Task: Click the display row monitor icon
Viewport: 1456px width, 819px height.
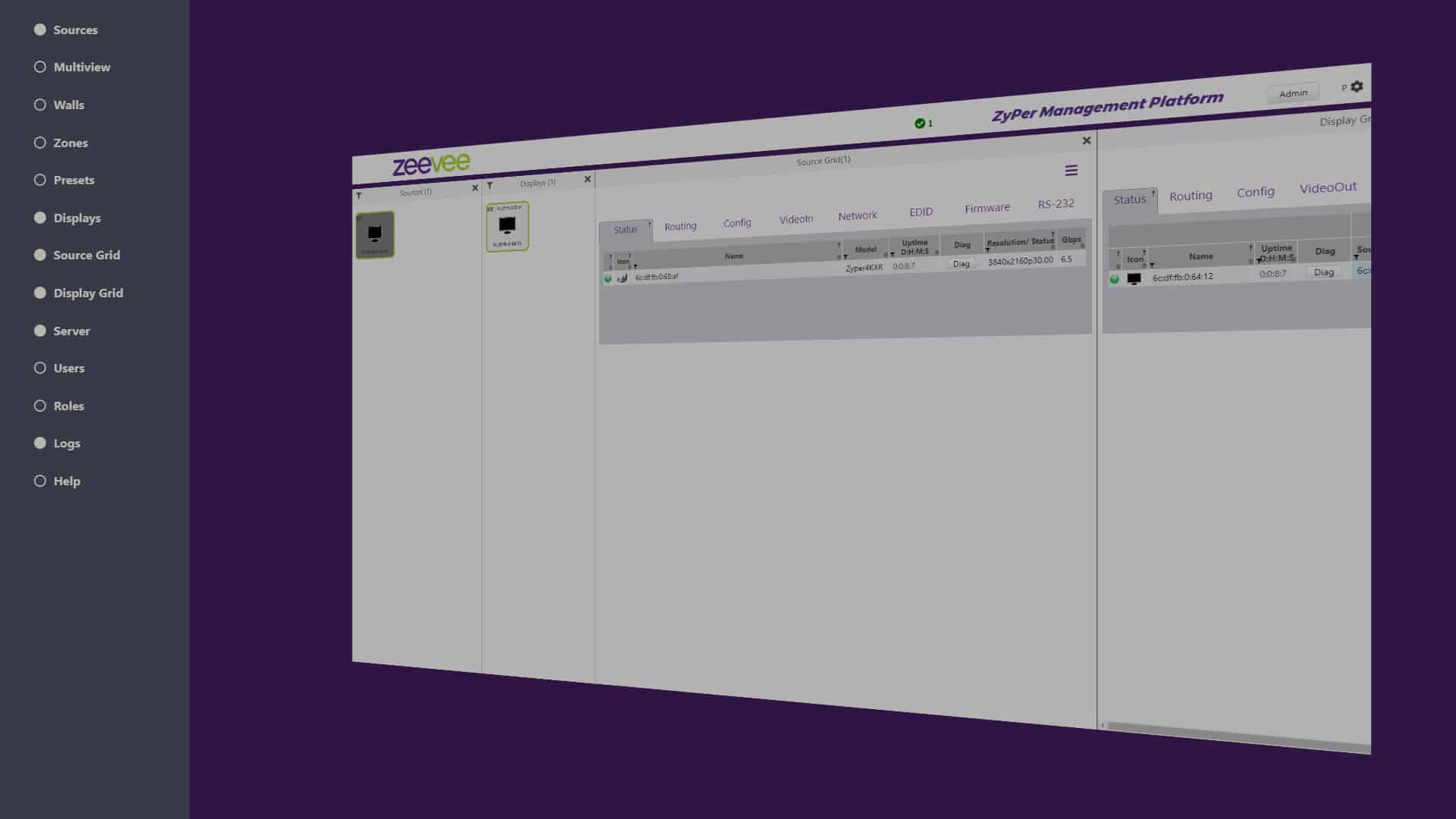Action: pyautogui.click(x=1134, y=278)
